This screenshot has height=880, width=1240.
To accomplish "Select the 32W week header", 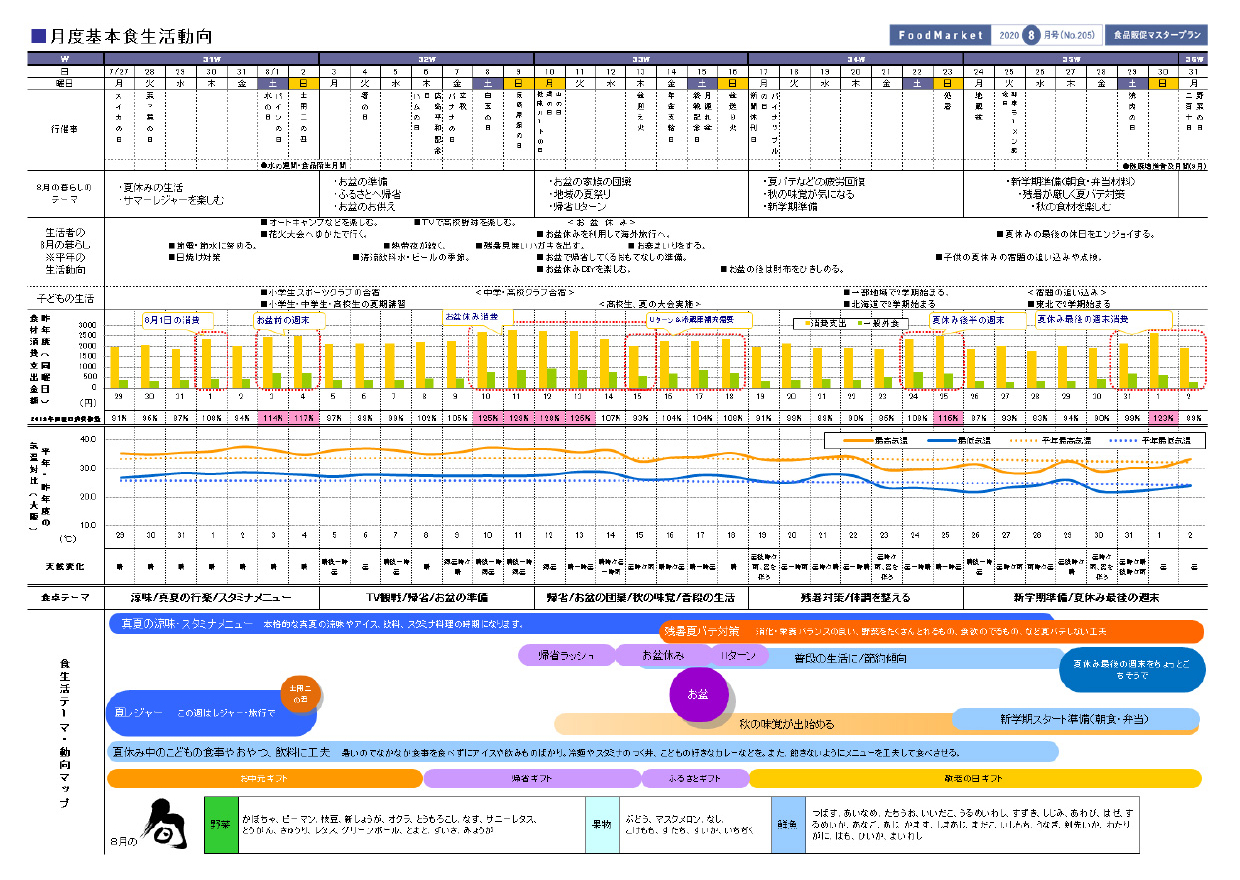I will (427, 60).
